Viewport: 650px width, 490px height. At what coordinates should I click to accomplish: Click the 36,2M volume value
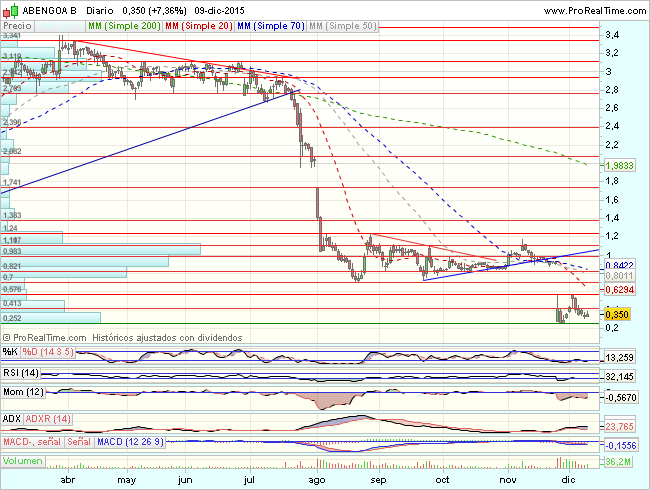(x=618, y=461)
